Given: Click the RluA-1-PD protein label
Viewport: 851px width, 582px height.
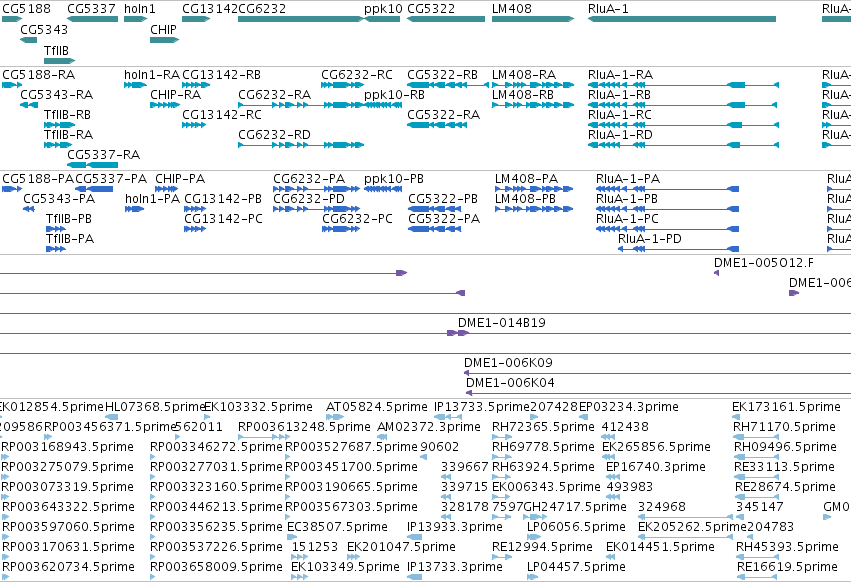Looking at the screenshot, I should click(x=650, y=239).
